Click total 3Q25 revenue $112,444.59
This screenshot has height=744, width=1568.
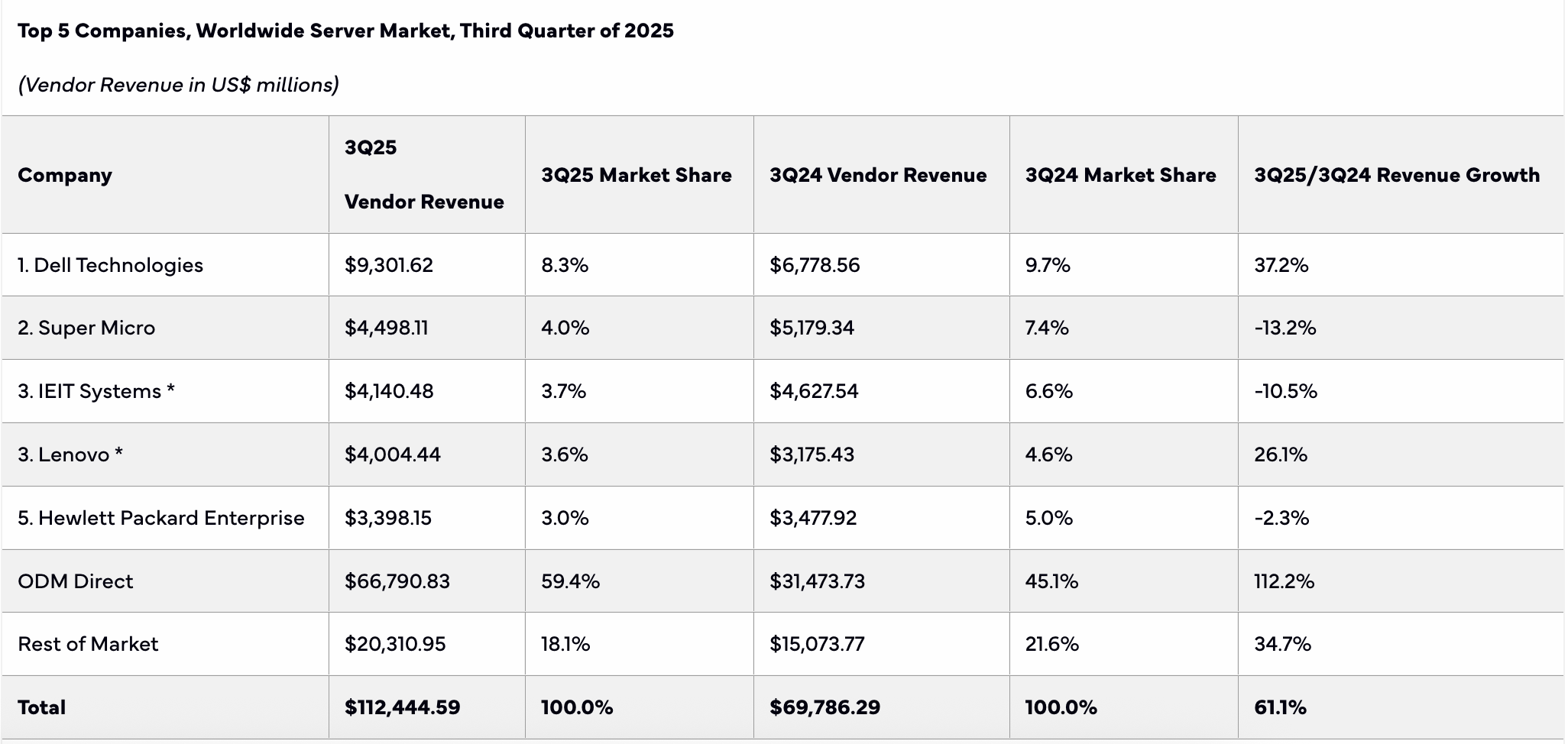tap(403, 707)
